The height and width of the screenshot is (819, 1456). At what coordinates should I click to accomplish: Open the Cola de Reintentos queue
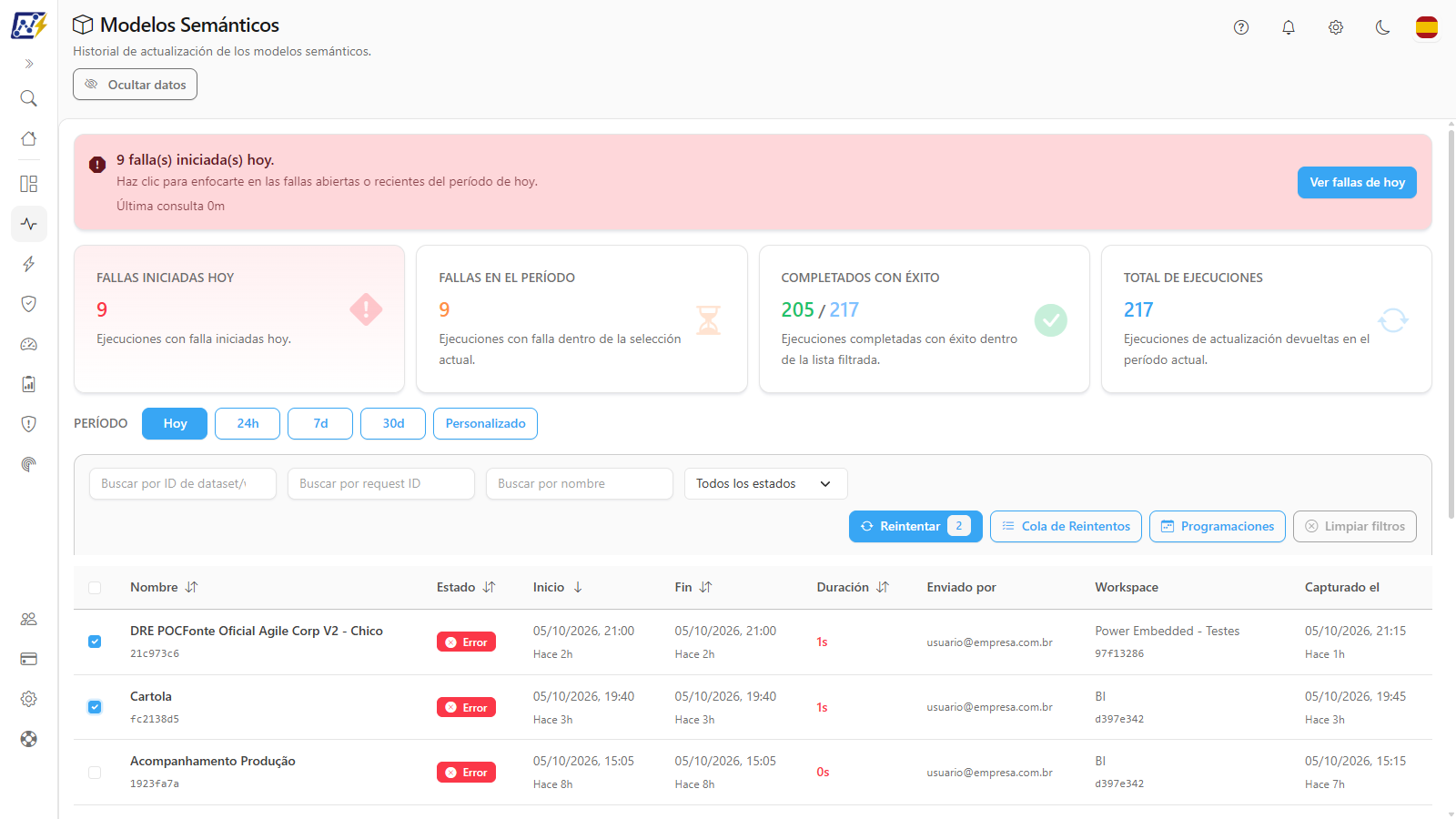[x=1066, y=527]
